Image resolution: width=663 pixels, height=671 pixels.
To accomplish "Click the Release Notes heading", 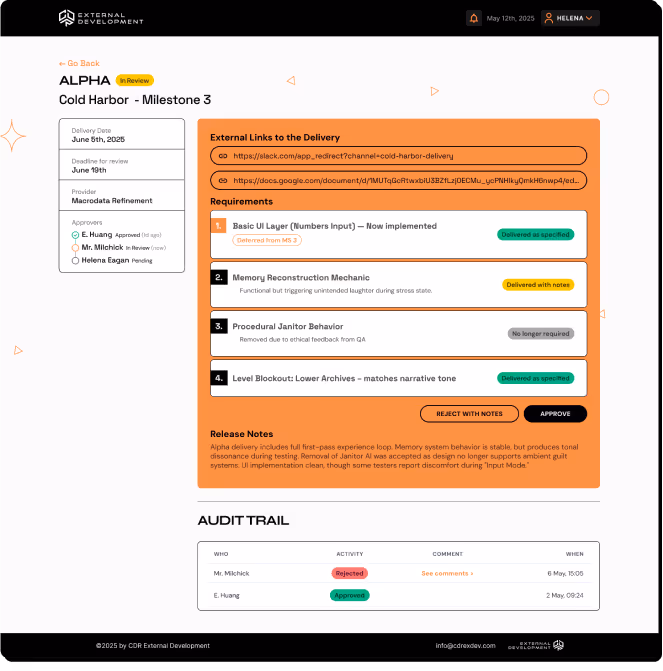I will tap(241, 434).
